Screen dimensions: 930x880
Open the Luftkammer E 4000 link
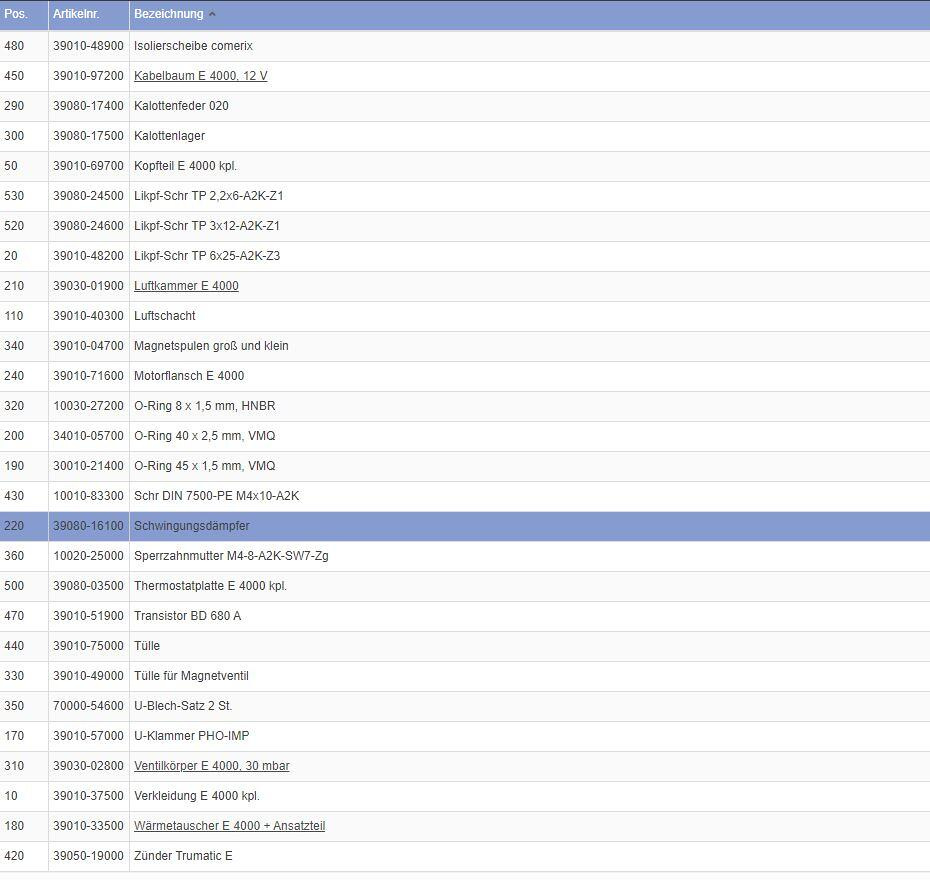[186, 286]
